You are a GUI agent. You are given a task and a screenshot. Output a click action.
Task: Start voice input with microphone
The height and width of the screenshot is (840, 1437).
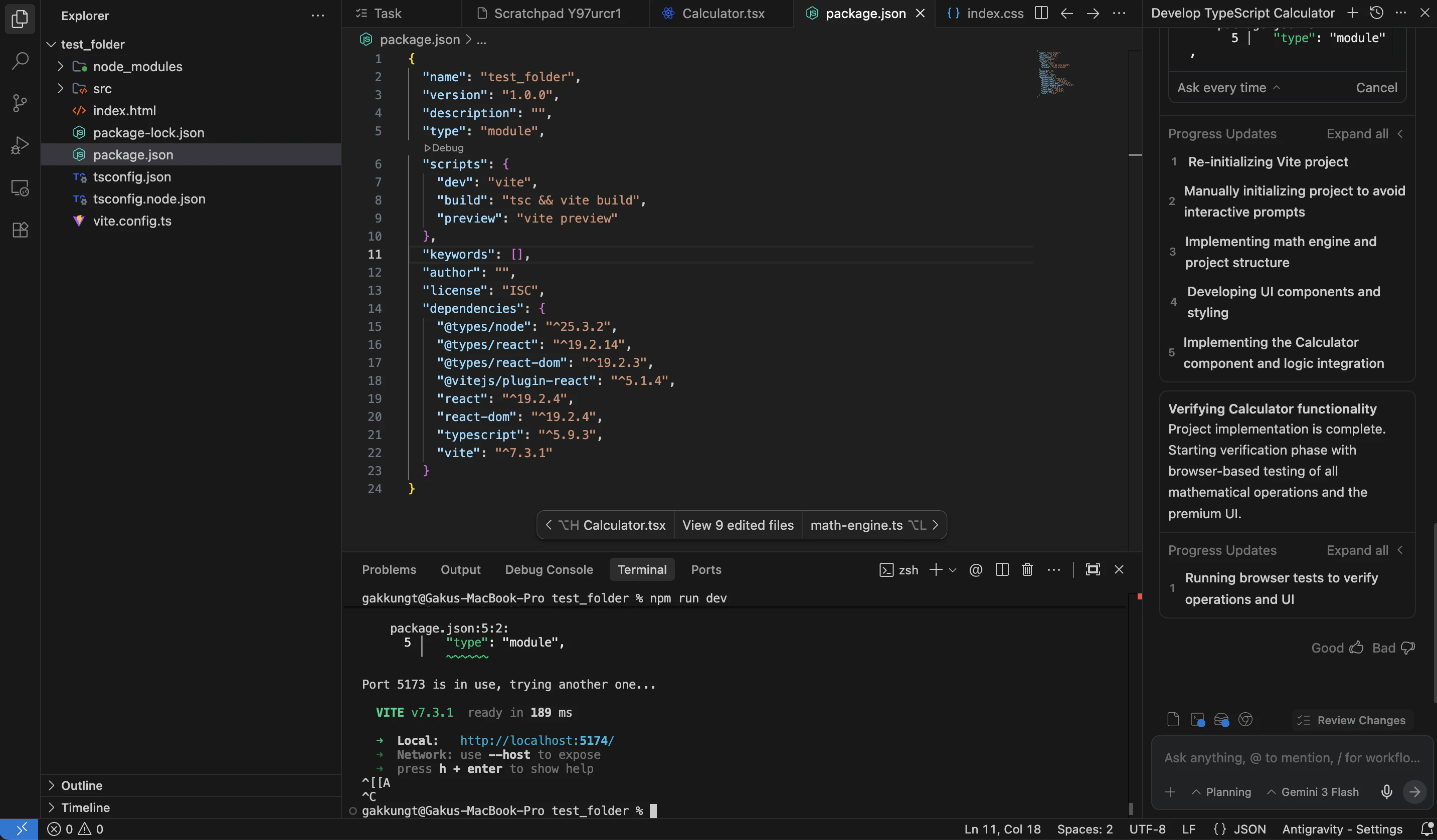coord(1387,791)
